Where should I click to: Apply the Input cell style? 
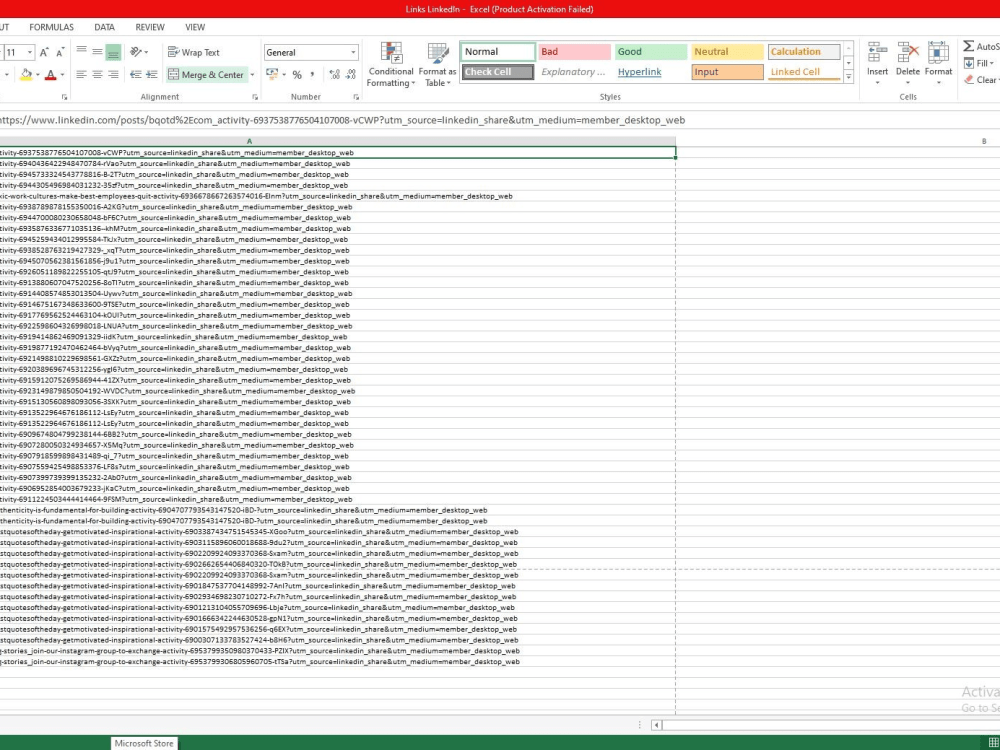pos(727,72)
